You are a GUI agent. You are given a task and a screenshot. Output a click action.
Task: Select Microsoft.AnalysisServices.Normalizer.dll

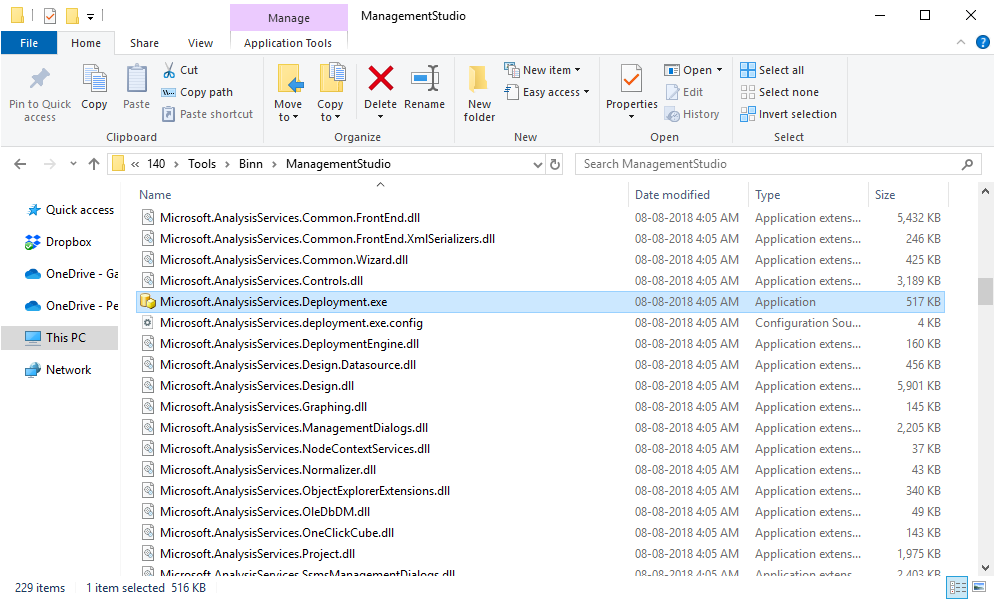[x=541, y=469]
